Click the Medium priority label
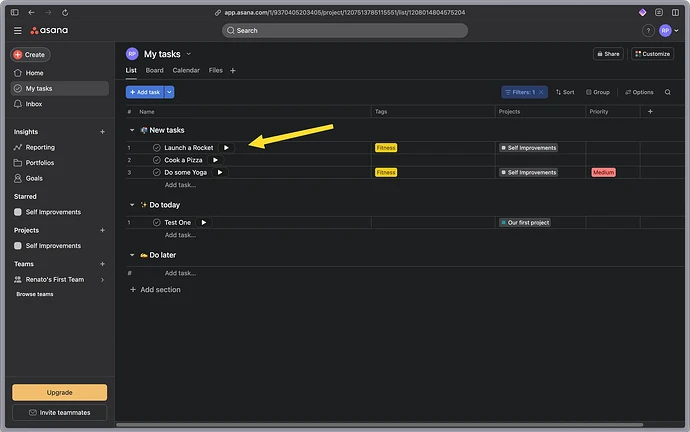 point(603,172)
